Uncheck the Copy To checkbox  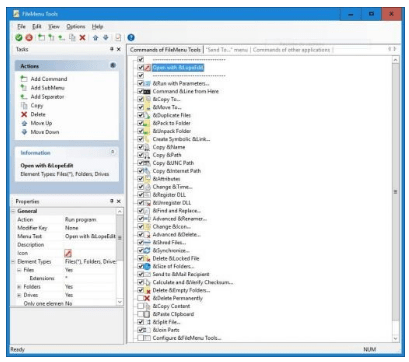[x=141, y=99]
